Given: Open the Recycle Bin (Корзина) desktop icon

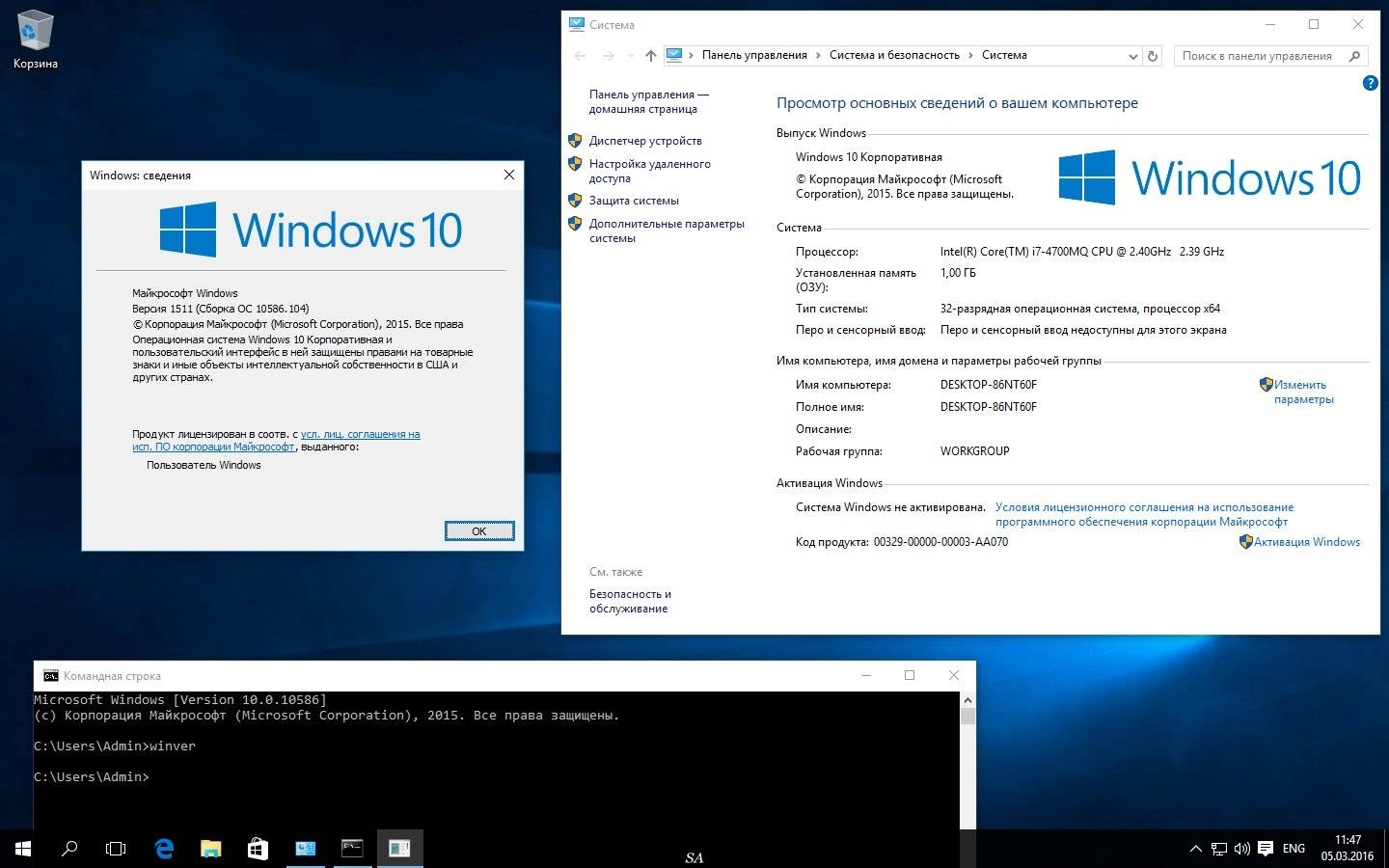Looking at the screenshot, I should pyautogui.click(x=36, y=41).
